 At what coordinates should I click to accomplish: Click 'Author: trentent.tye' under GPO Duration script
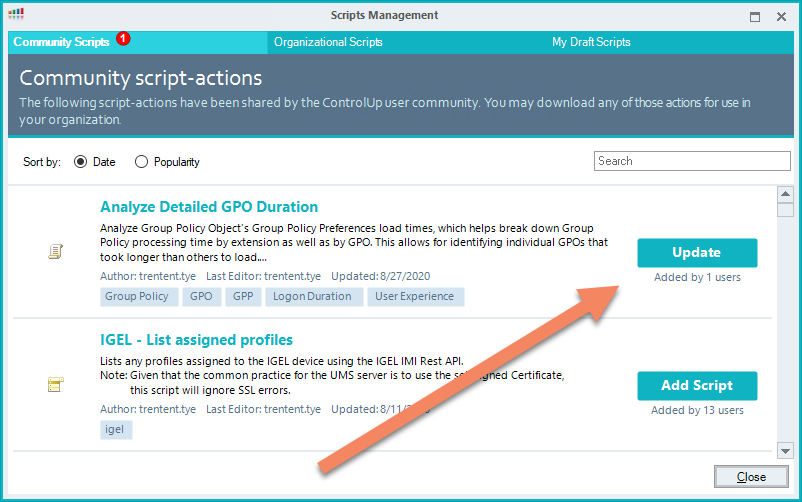click(x=148, y=276)
